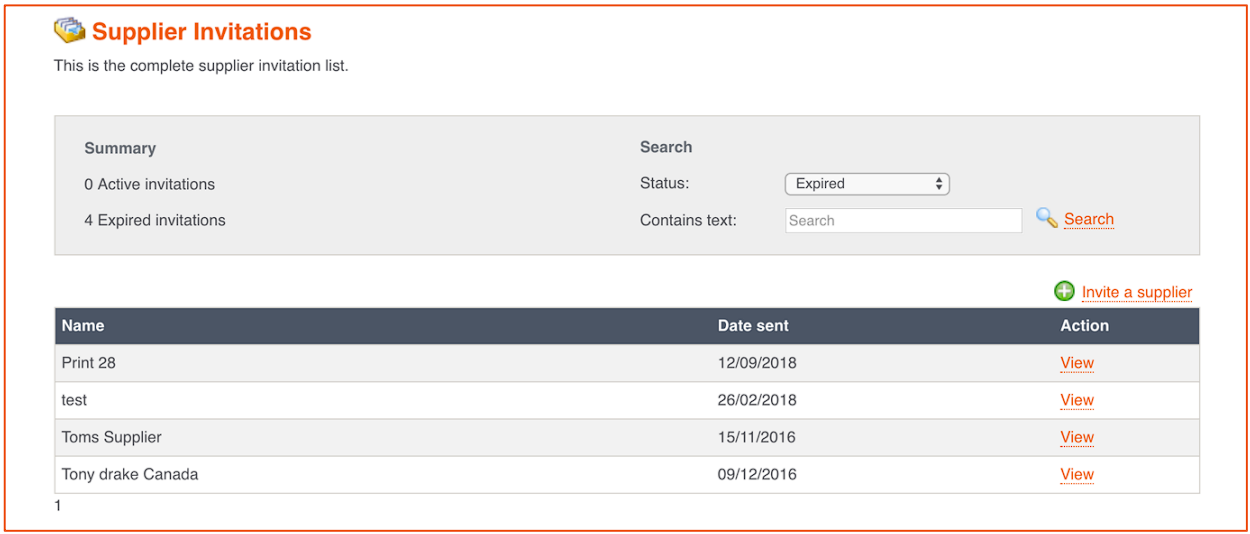The image size is (1250, 534).
Task: Click the Date sent column header
Action: [x=753, y=325]
